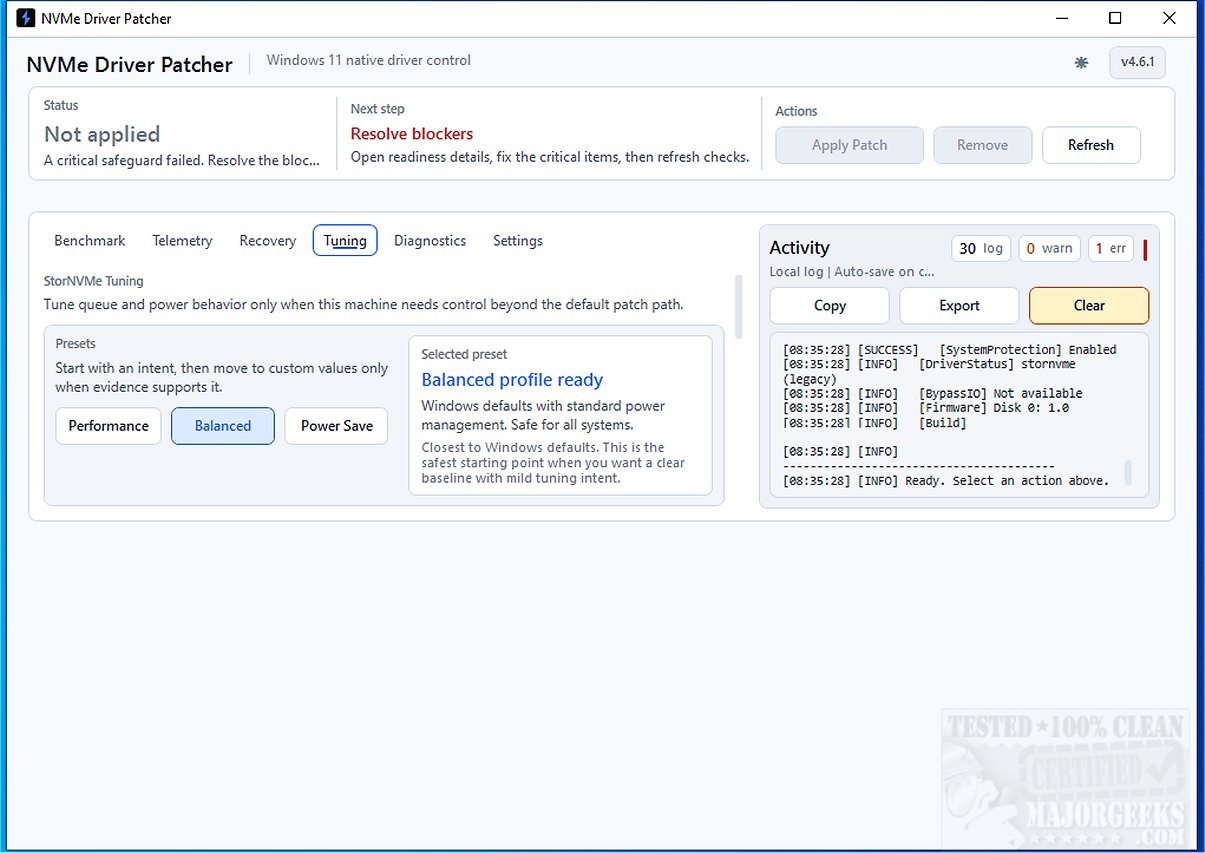This screenshot has width=1205, height=853.
Task: Click the activity log scrollbar
Action: [x=1129, y=472]
